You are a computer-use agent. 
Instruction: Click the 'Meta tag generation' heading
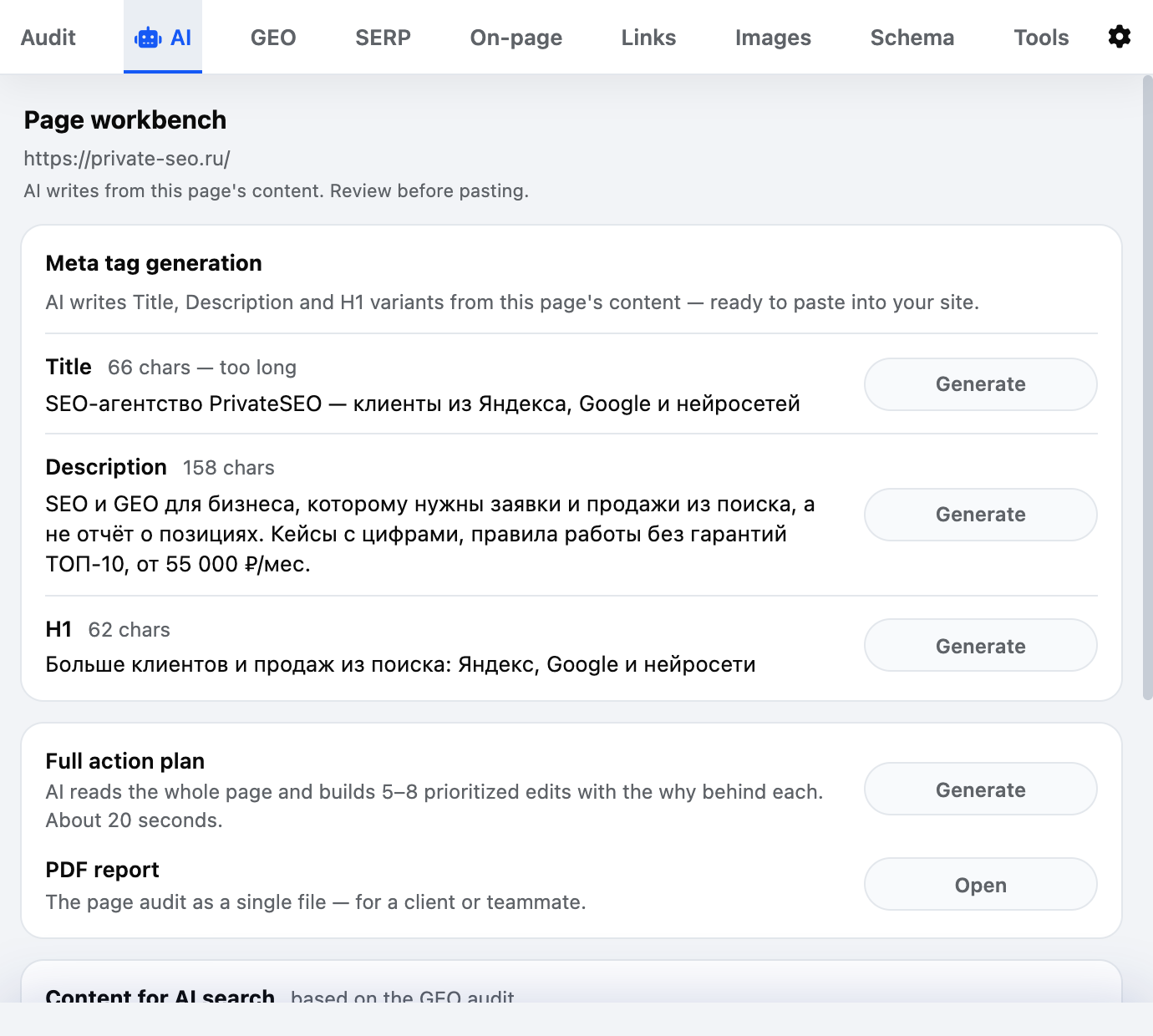click(154, 263)
